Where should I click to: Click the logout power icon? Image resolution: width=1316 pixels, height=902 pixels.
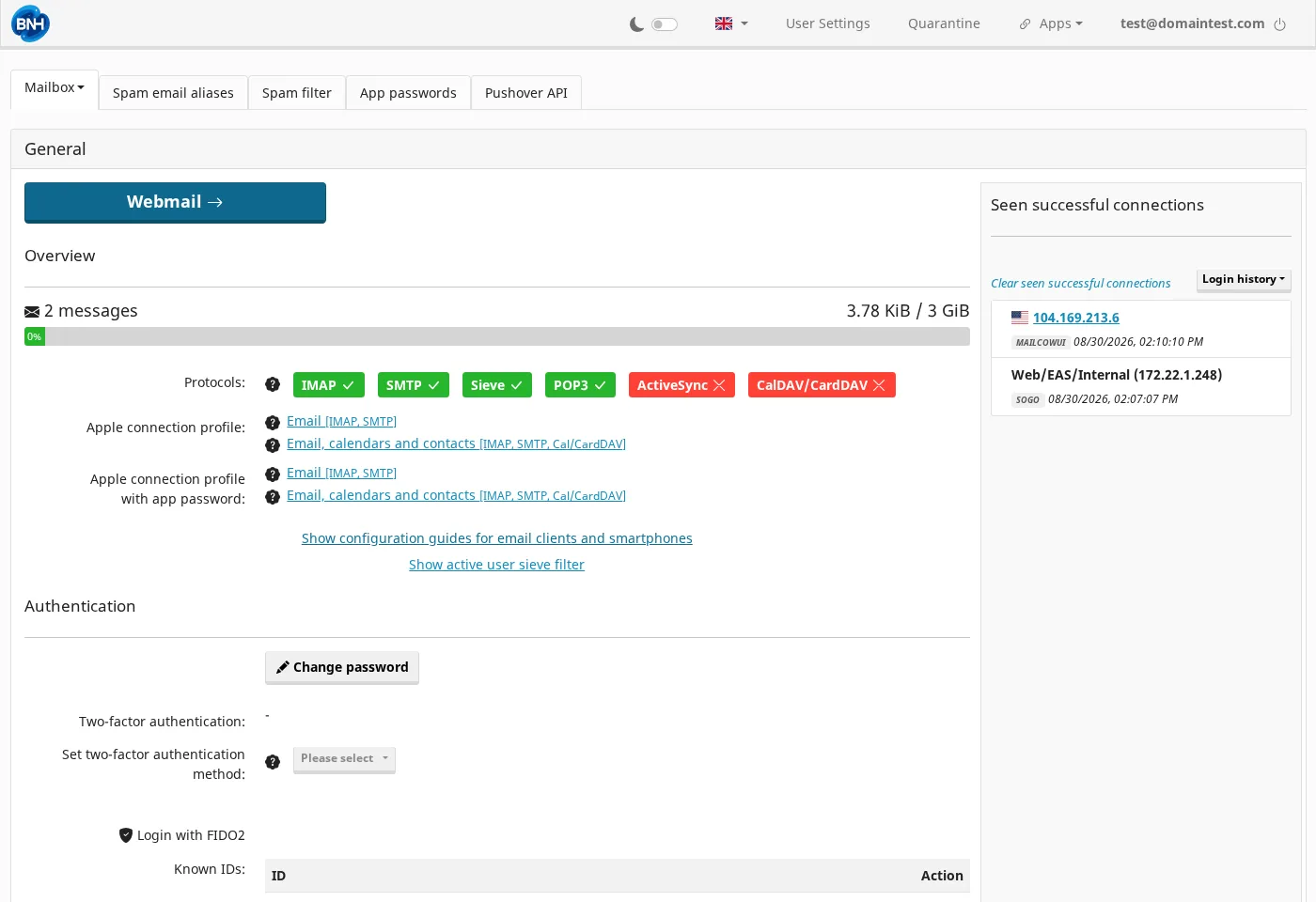[1279, 24]
